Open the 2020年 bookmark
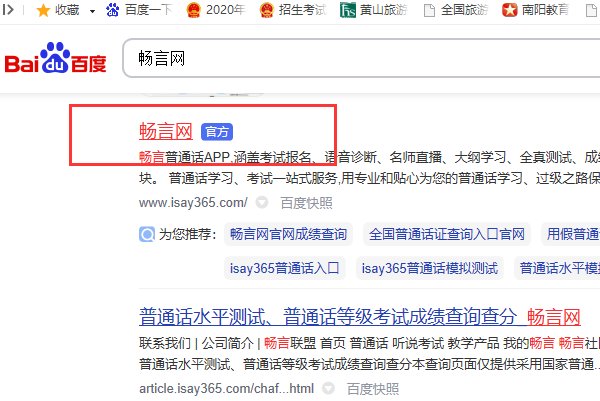This screenshot has height=401, width=600. click(215, 10)
